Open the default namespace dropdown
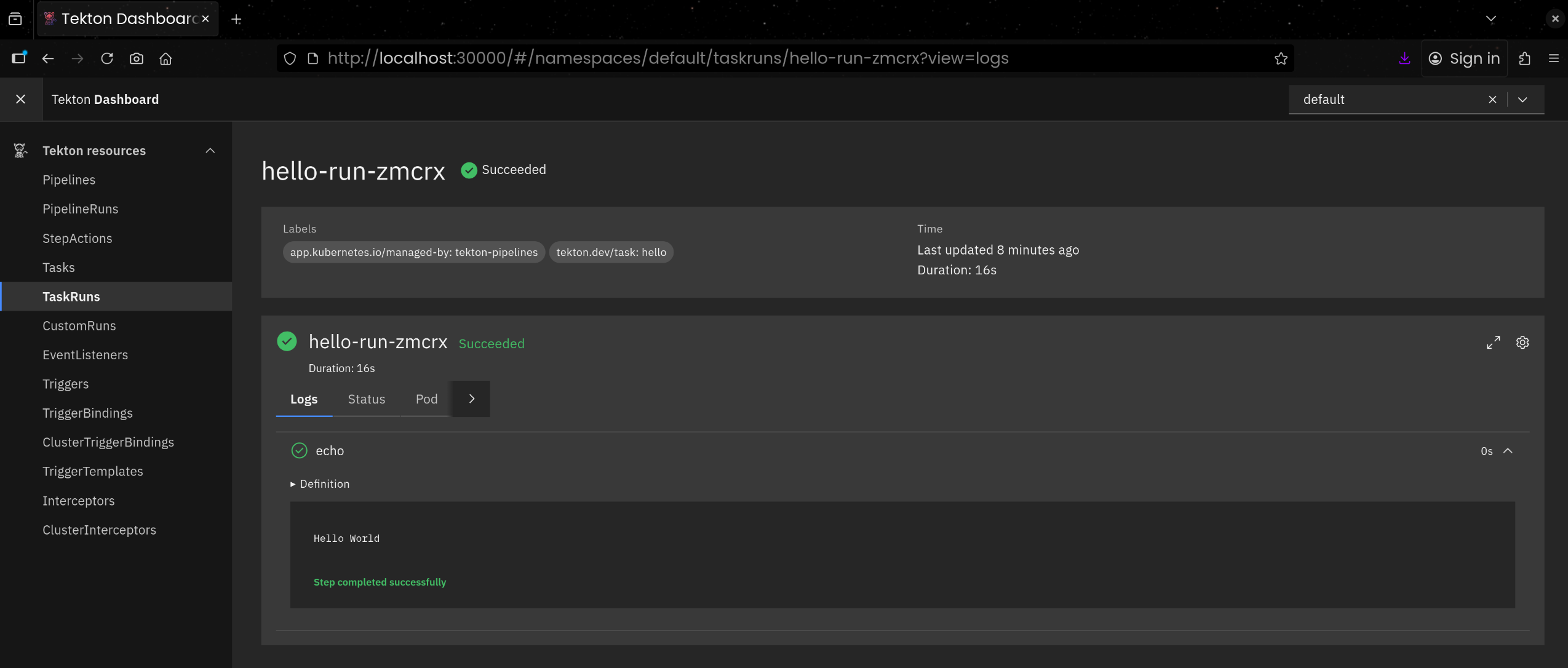The width and height of the screenshot is (1568, 668). (x=1522, y=100)
